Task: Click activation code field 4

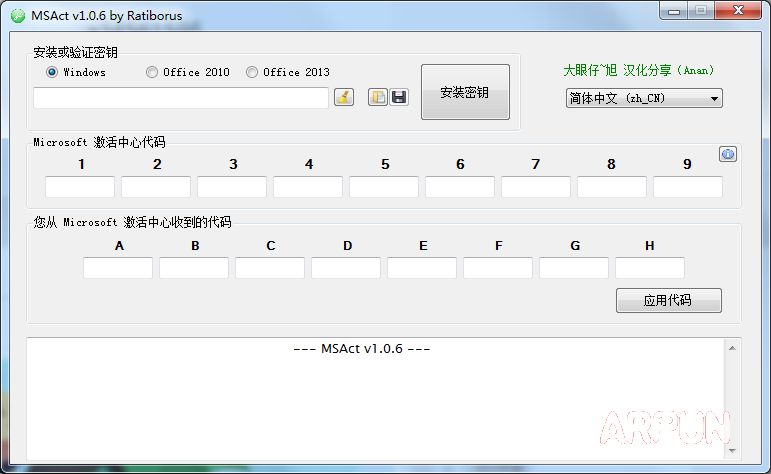Action: coord(308,187)
